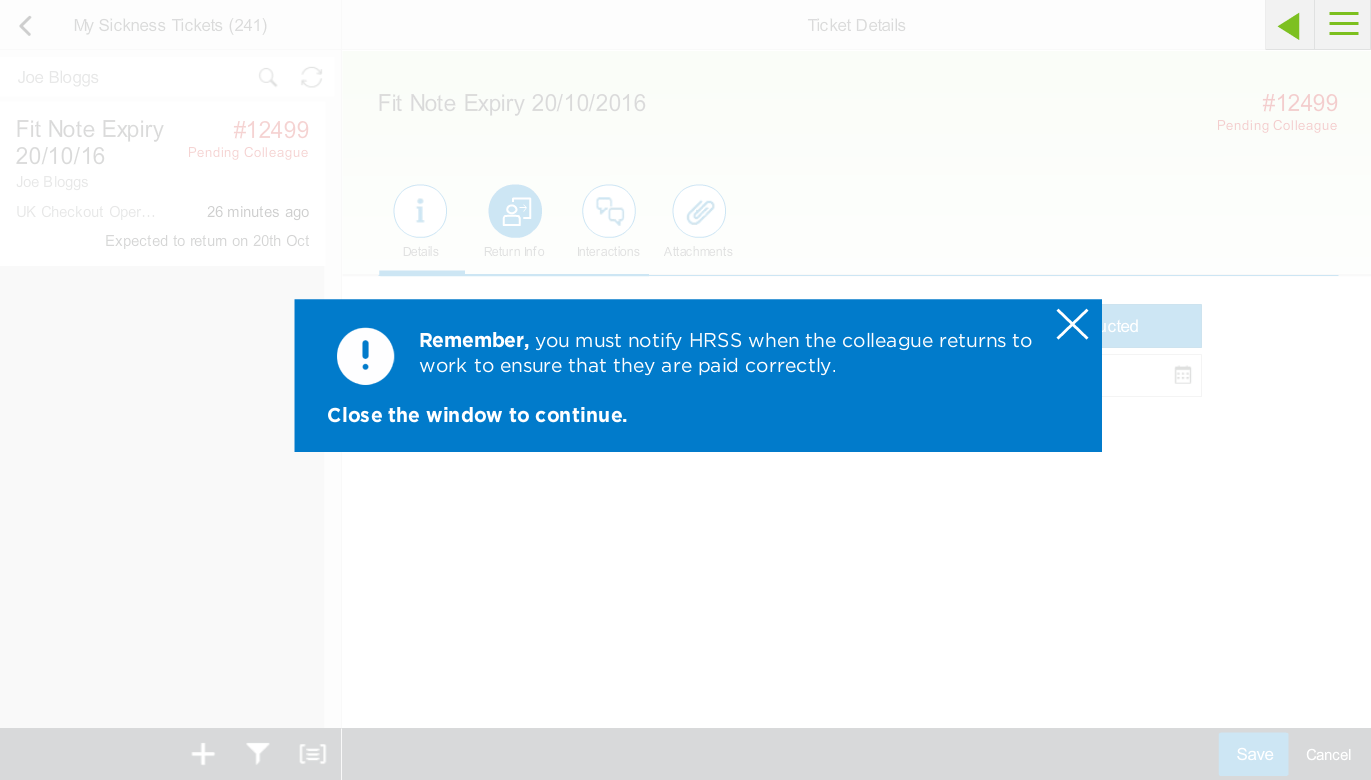The height and width of the screenshot is (780, 1371).
Task: Open the filter funnel icon
Action: point(258,754)
